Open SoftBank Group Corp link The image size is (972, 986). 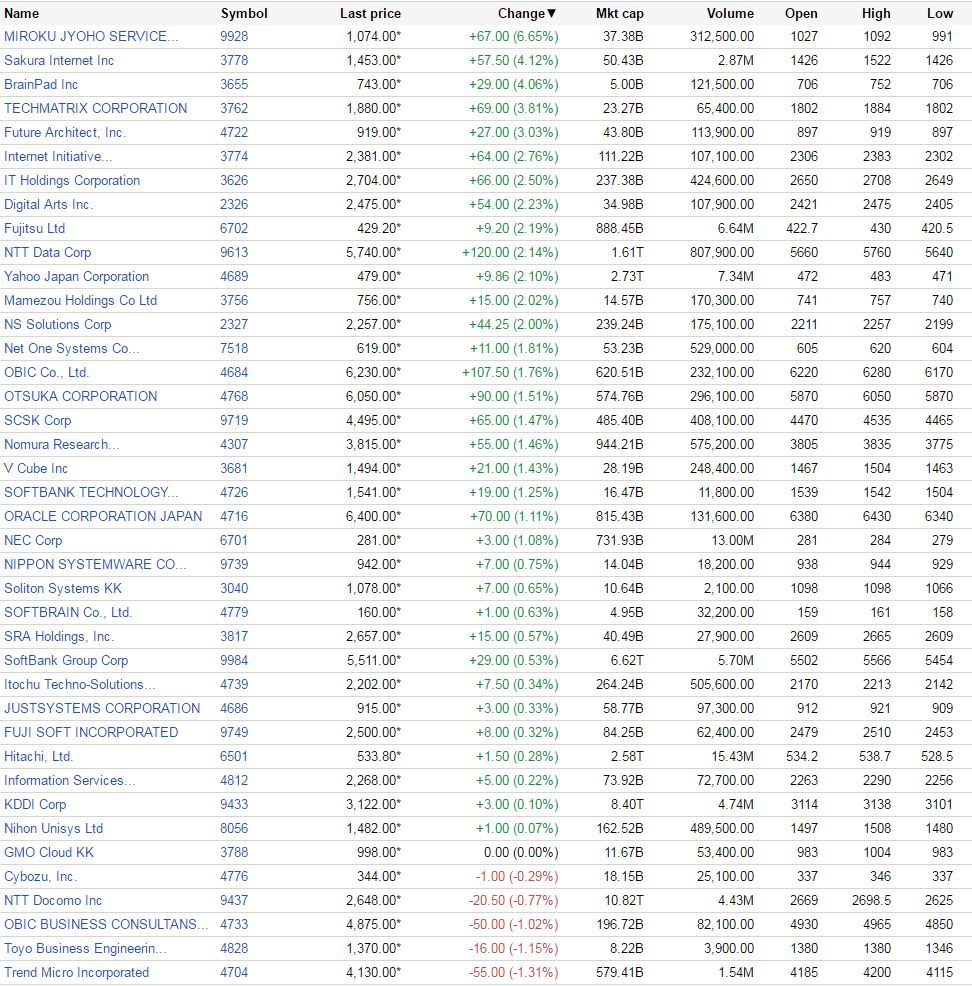coord(66,660)
